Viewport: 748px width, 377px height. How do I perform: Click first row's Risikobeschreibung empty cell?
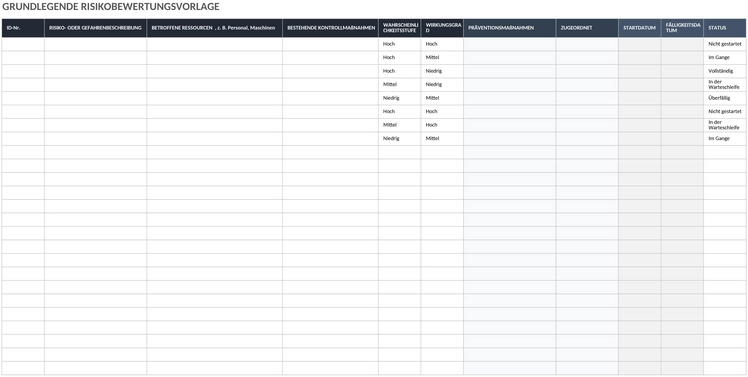pyautogui.click(x=95, y=44)
